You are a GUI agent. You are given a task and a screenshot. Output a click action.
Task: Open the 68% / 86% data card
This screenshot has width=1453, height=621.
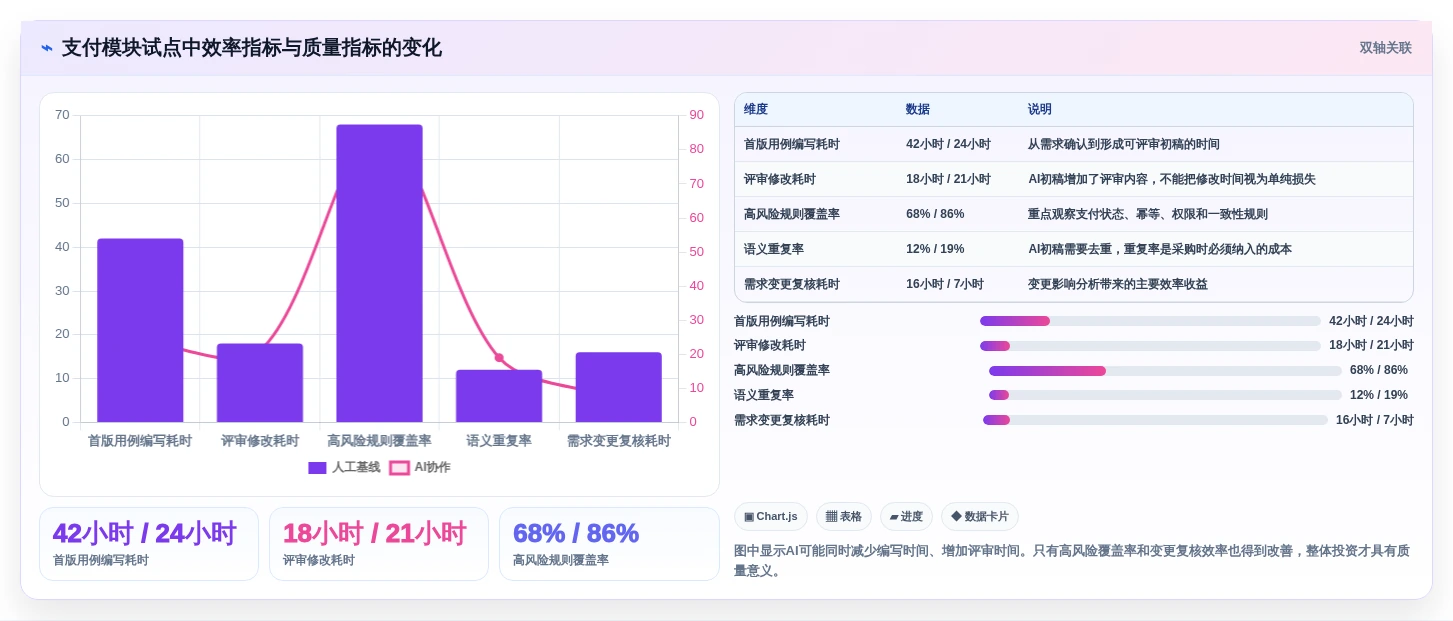(x=609, y=544)
